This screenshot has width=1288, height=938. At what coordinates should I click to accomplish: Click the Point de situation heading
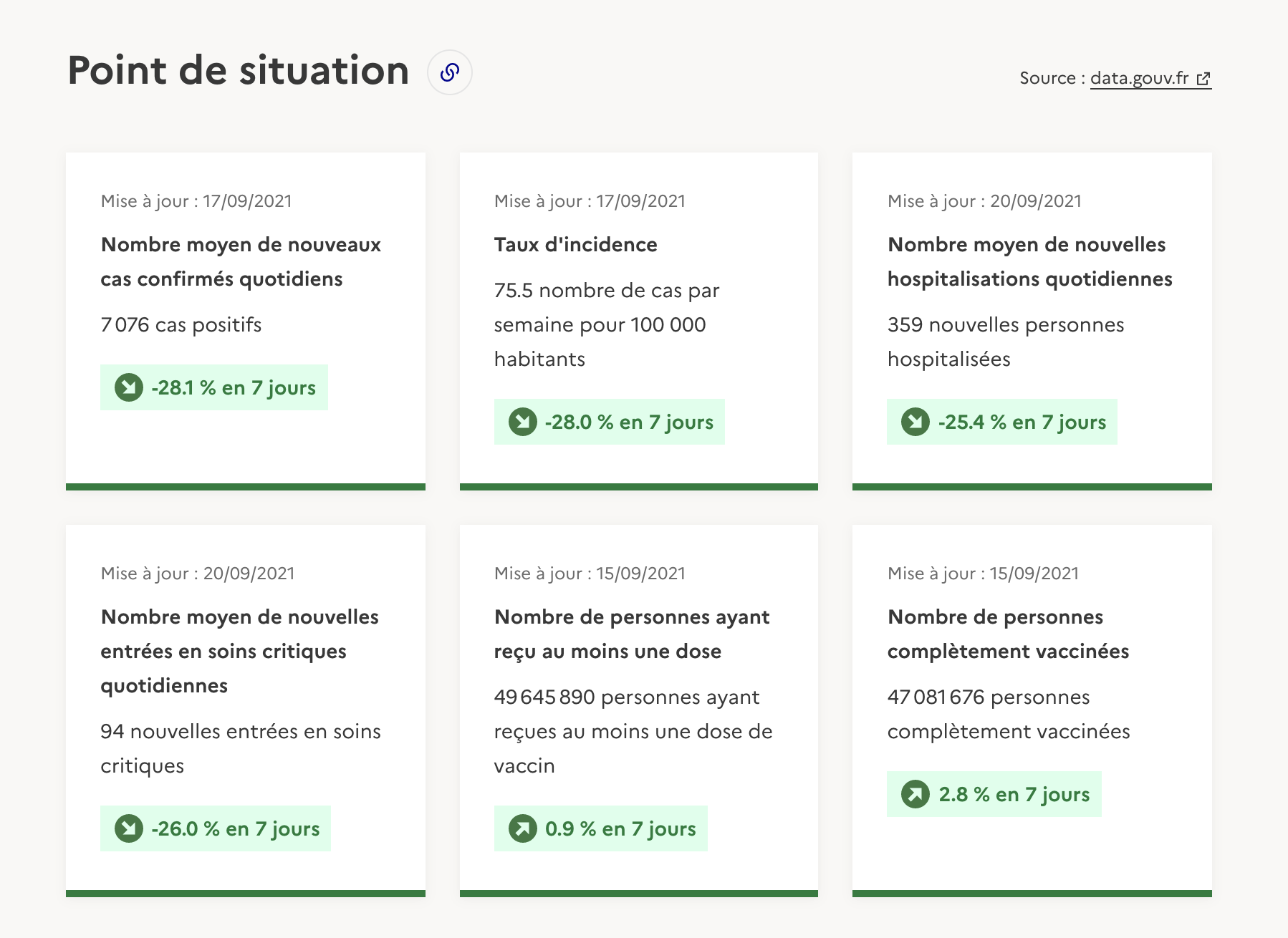239,71
